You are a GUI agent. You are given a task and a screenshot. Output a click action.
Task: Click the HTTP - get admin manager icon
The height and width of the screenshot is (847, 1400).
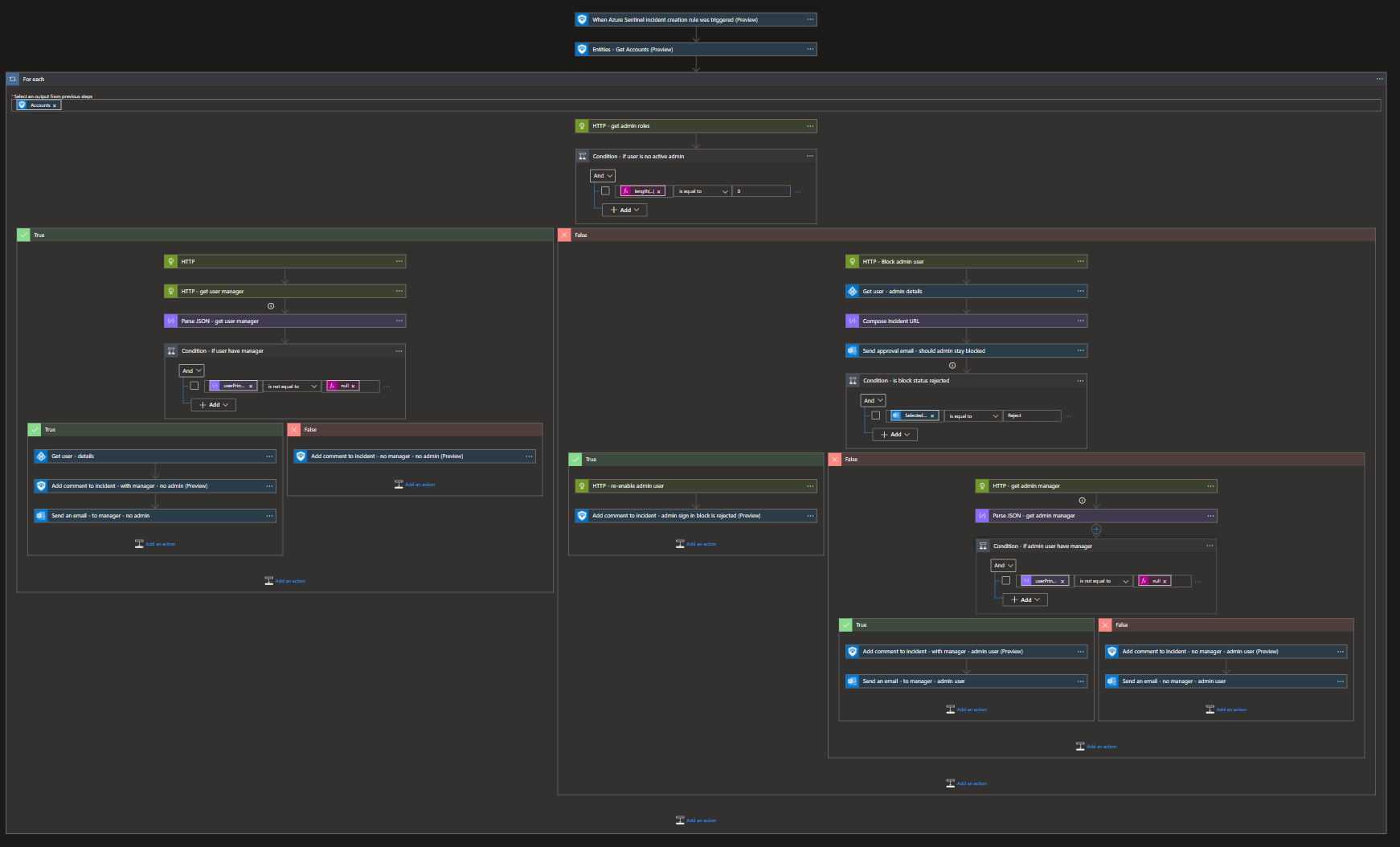pos(982,485)
